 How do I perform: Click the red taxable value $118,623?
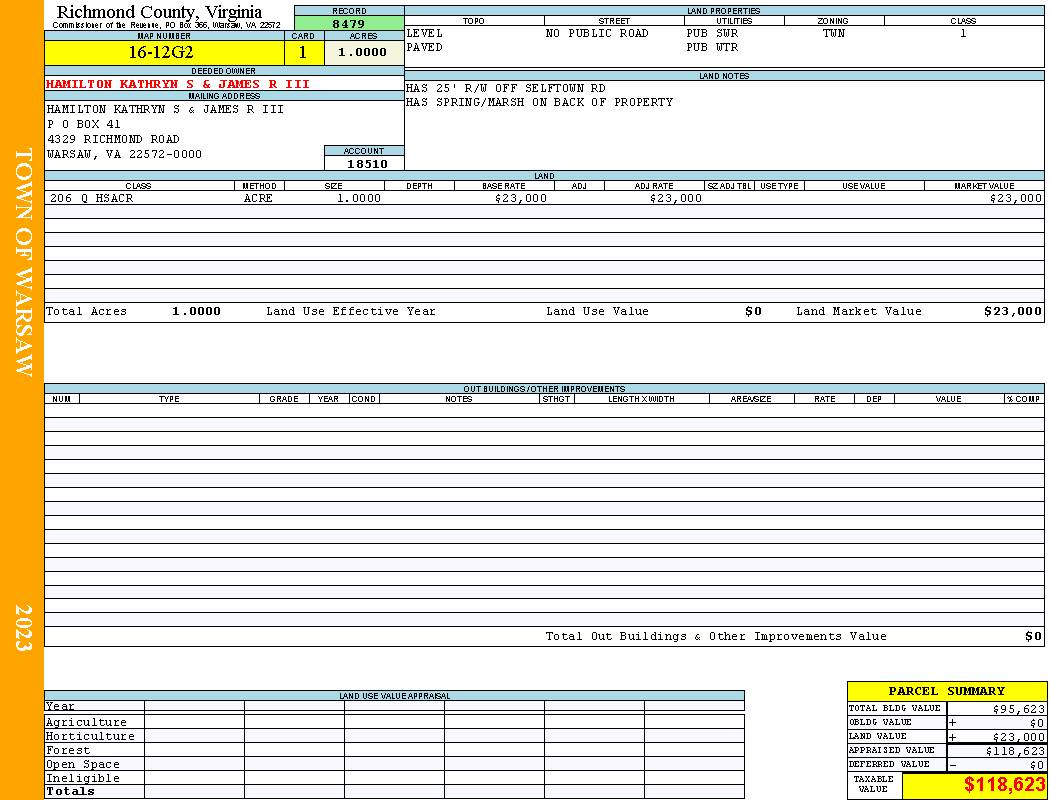coord(1004,785)
